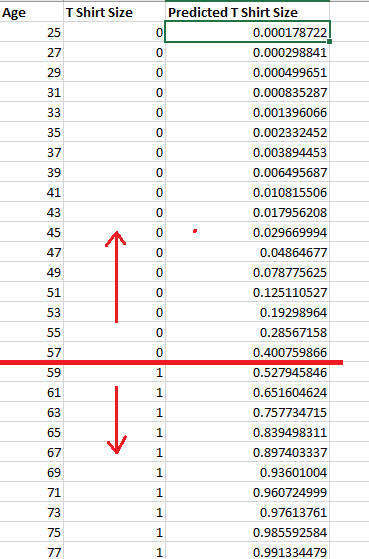Select T Shirt Size 0 in the age 57 row

(x=114, y=352)
